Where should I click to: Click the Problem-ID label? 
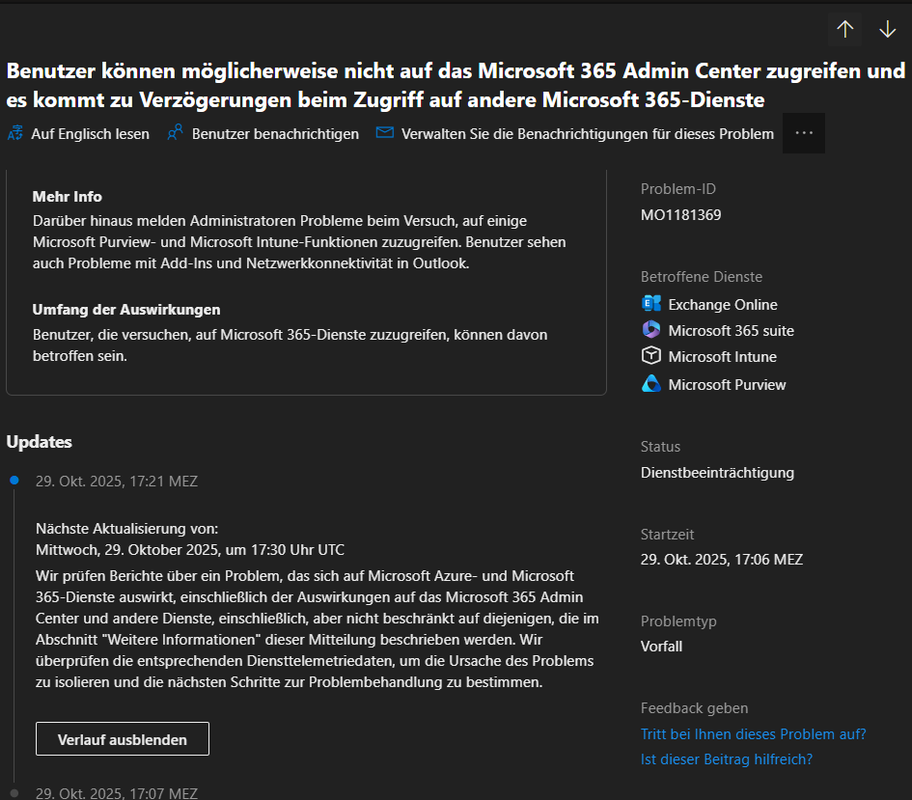coord(678,189)
